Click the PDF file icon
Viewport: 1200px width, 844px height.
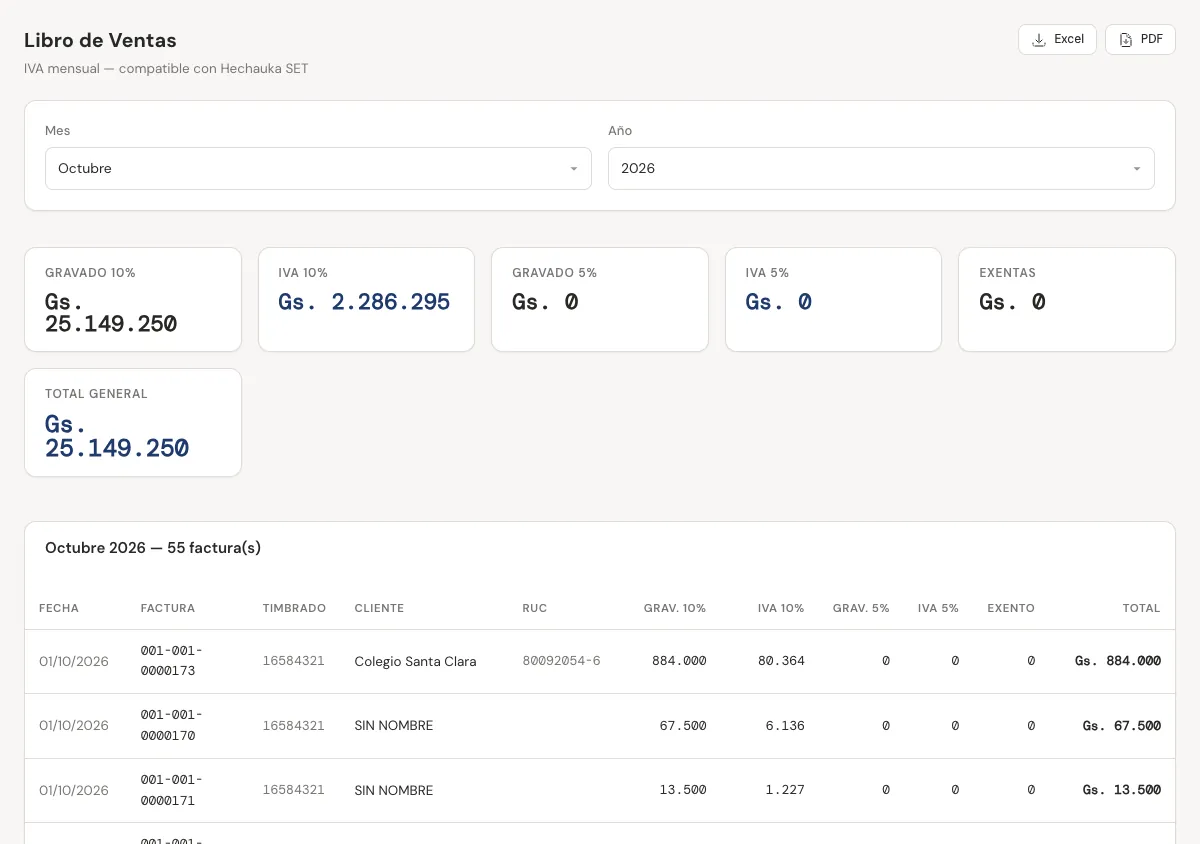coord(1126,40)
